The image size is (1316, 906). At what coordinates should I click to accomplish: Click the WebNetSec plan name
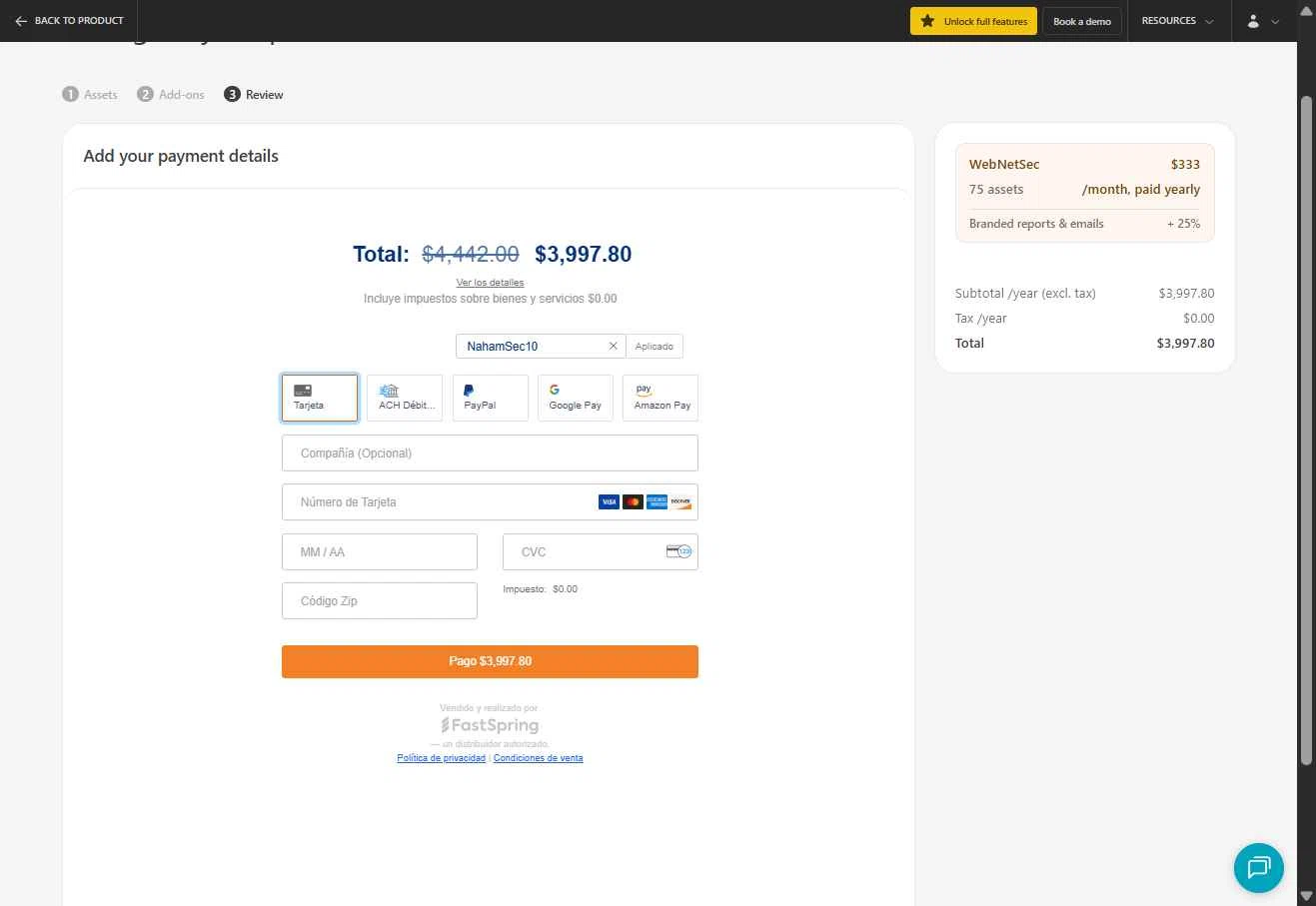click(1004, 164)
